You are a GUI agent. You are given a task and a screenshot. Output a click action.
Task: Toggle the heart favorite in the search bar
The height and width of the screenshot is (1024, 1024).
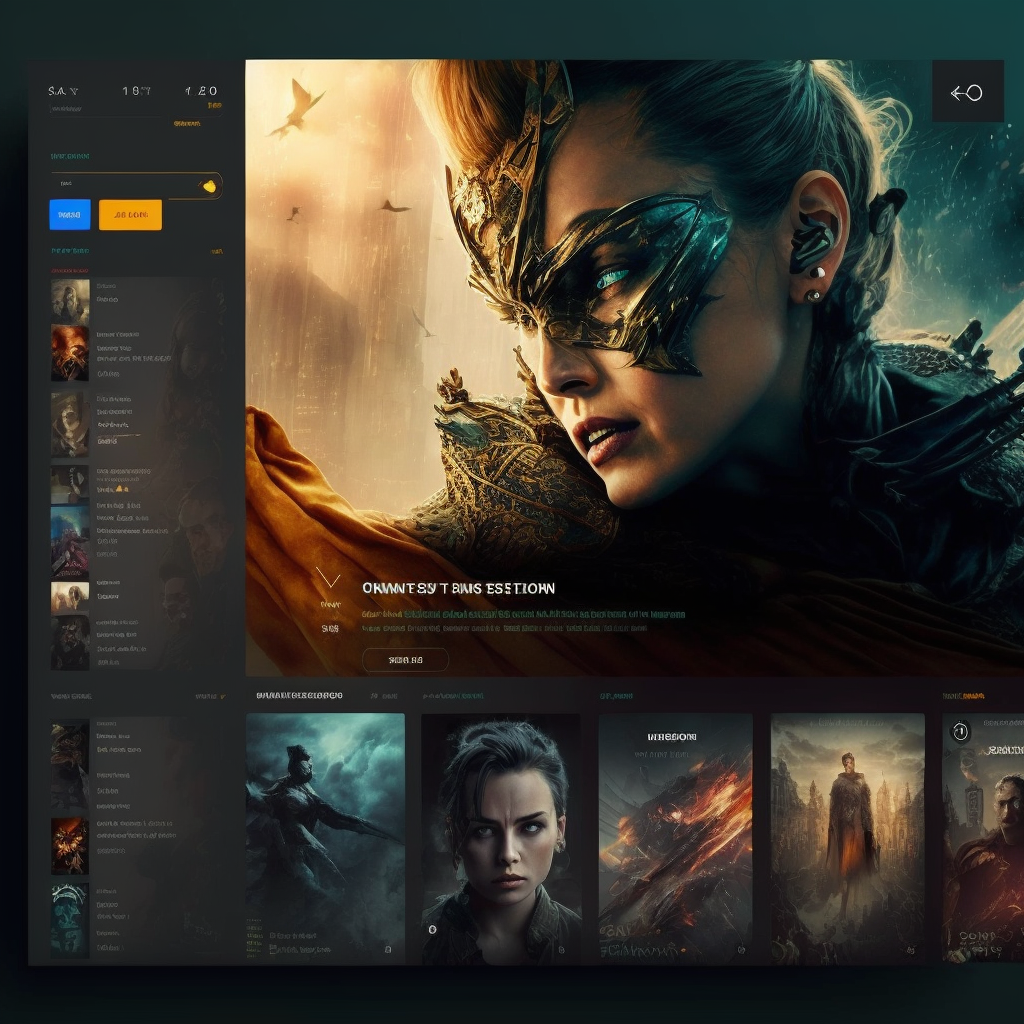[210, 186]
